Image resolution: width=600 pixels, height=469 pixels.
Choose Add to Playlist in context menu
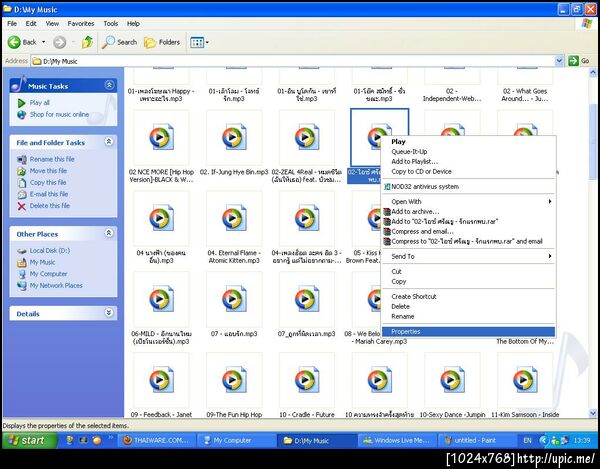click(x=468, y=161)
